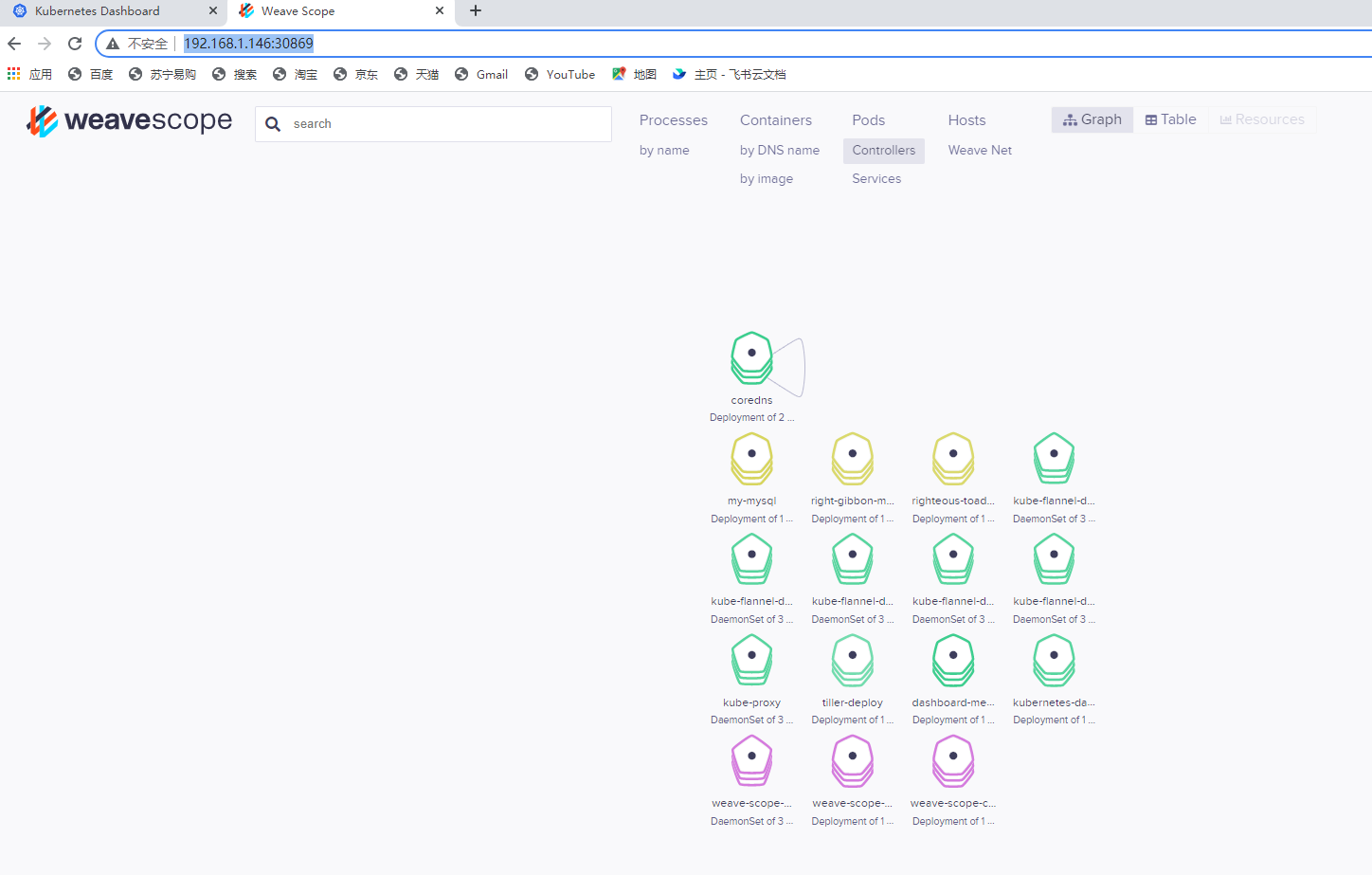Open the 搜索 bookmark
Image resolution: width=1372 pixels, height=875 pixels.
[234, 74]
